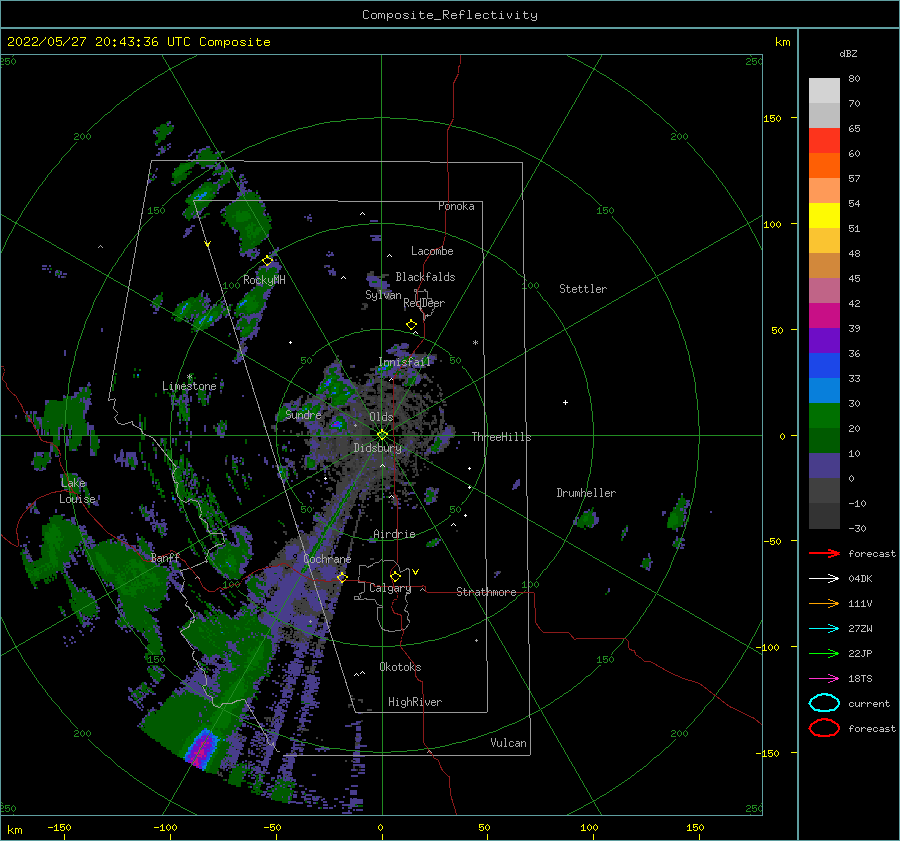Click the Vulcan city label
The width and height of the screenshot is (900, 841).
point(509,743)
